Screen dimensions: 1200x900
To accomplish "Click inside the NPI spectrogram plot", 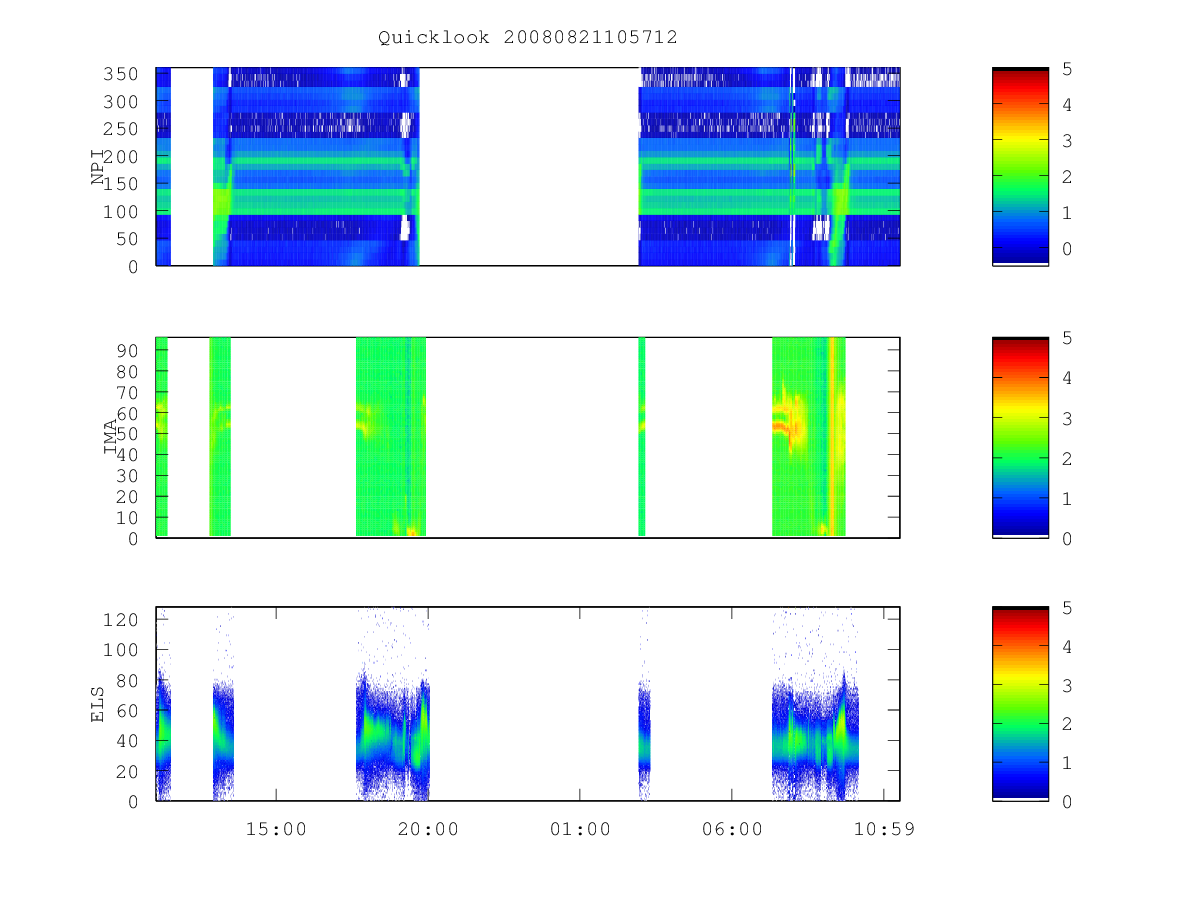I will point(528,167).
